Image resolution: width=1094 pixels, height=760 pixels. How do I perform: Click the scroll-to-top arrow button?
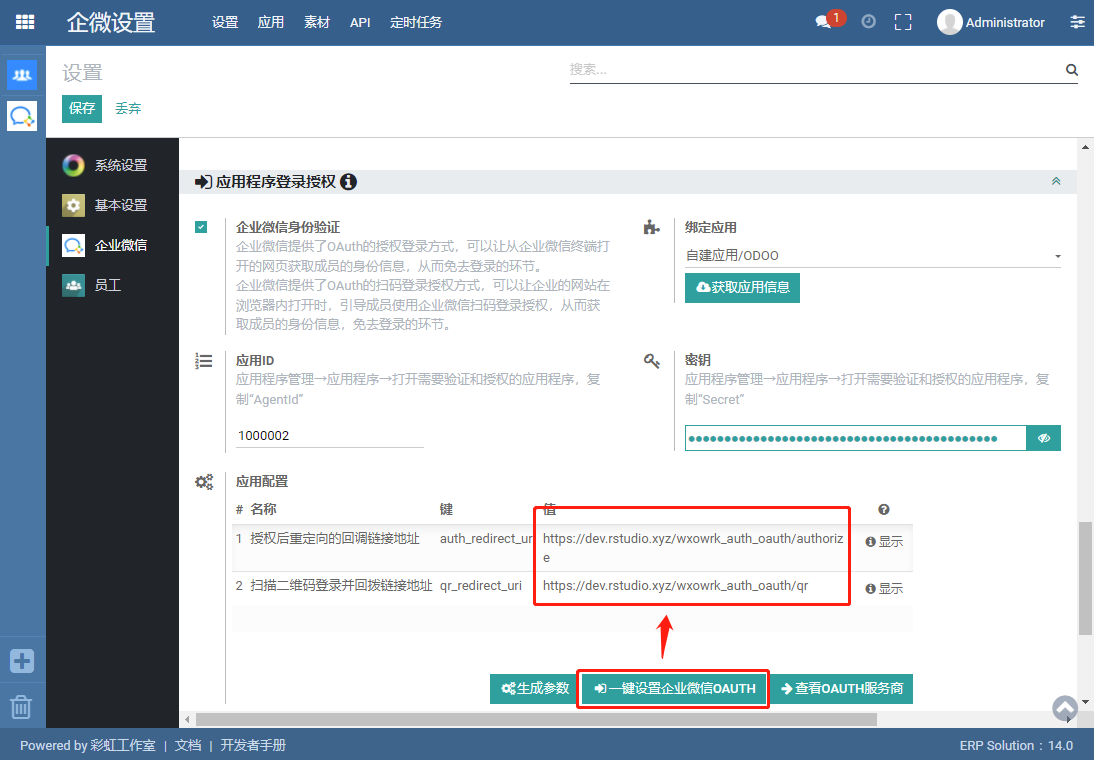point(1065,708)
